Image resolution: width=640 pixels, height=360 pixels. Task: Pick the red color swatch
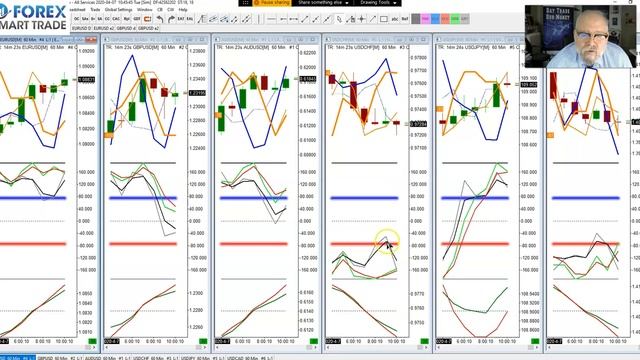pos(445,19)
